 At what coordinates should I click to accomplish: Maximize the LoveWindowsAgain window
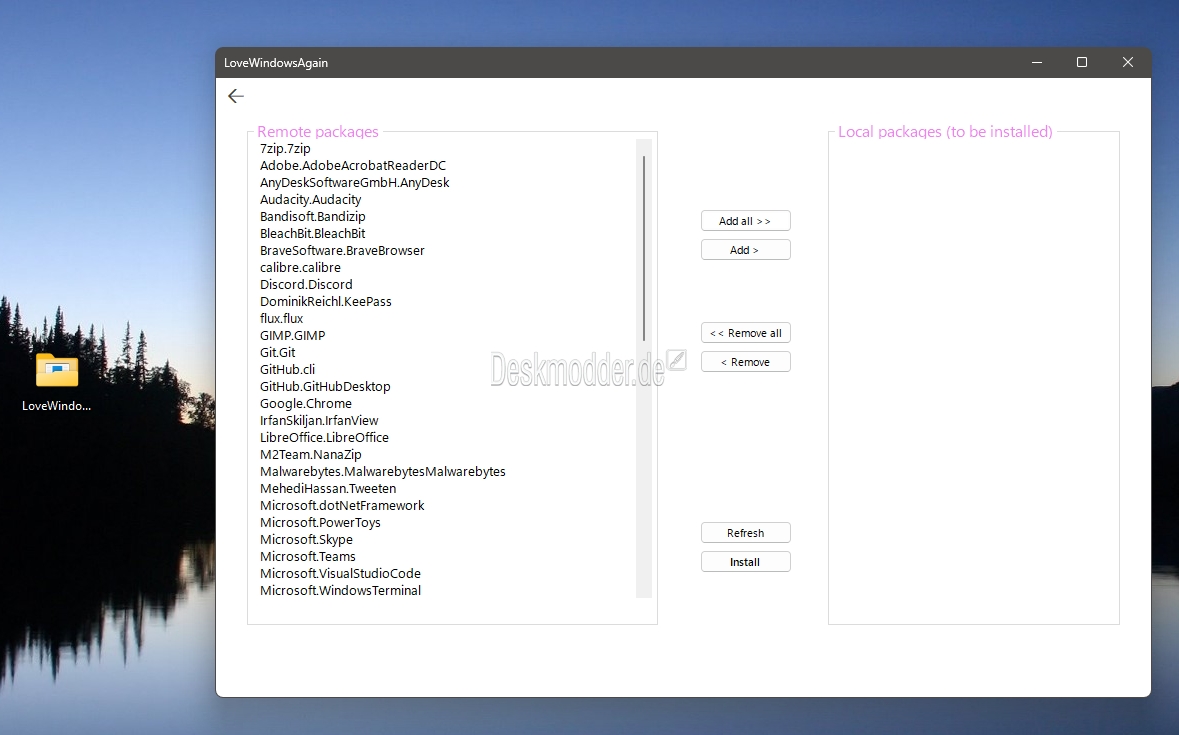coord(1082,62)
